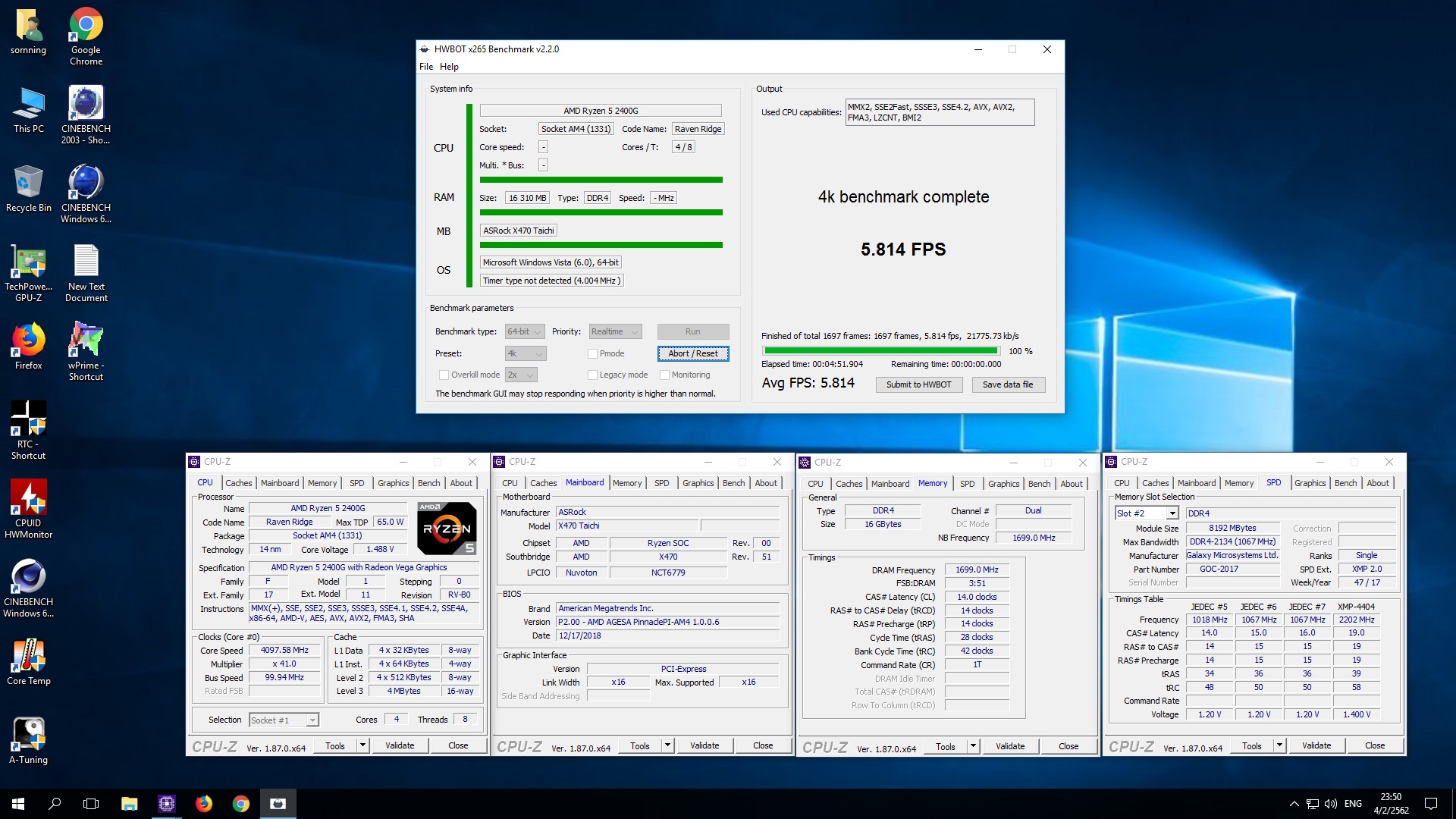Open CINEBENCH 2003 shortcut icon
This screenshot has height=819, width=1456.
(x=86, y=115)
